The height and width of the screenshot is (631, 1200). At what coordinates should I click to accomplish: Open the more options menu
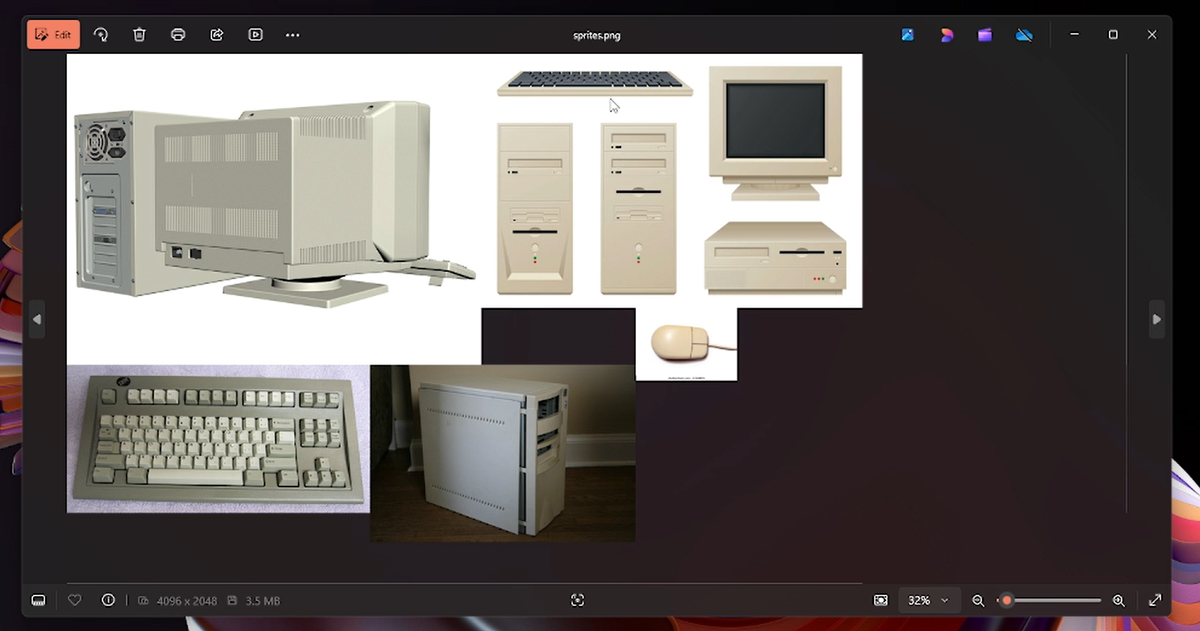pos(292,34)
